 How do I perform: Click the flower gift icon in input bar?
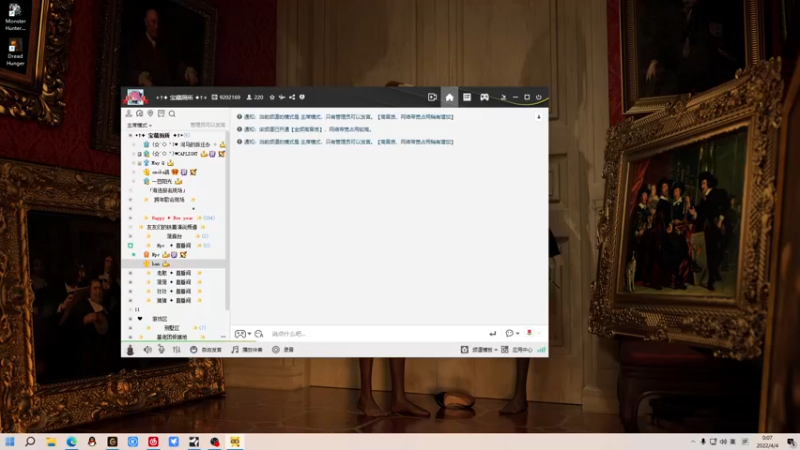click(x=530, y=333)
